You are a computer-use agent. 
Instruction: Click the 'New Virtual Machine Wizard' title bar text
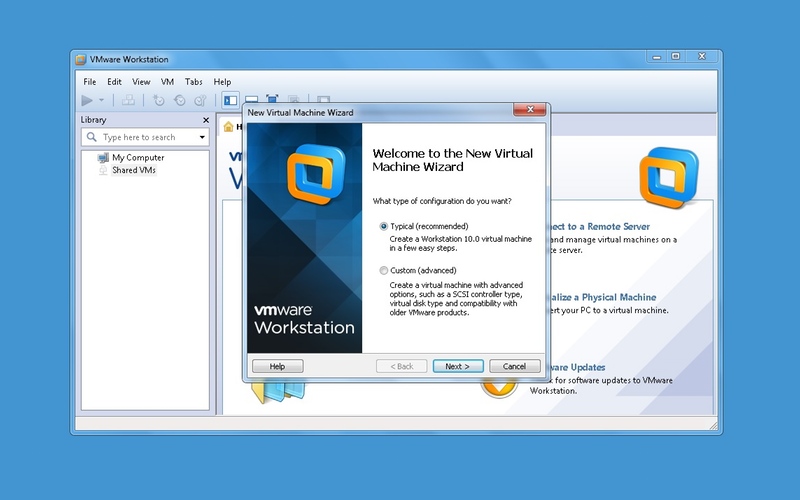pos(301,113)
